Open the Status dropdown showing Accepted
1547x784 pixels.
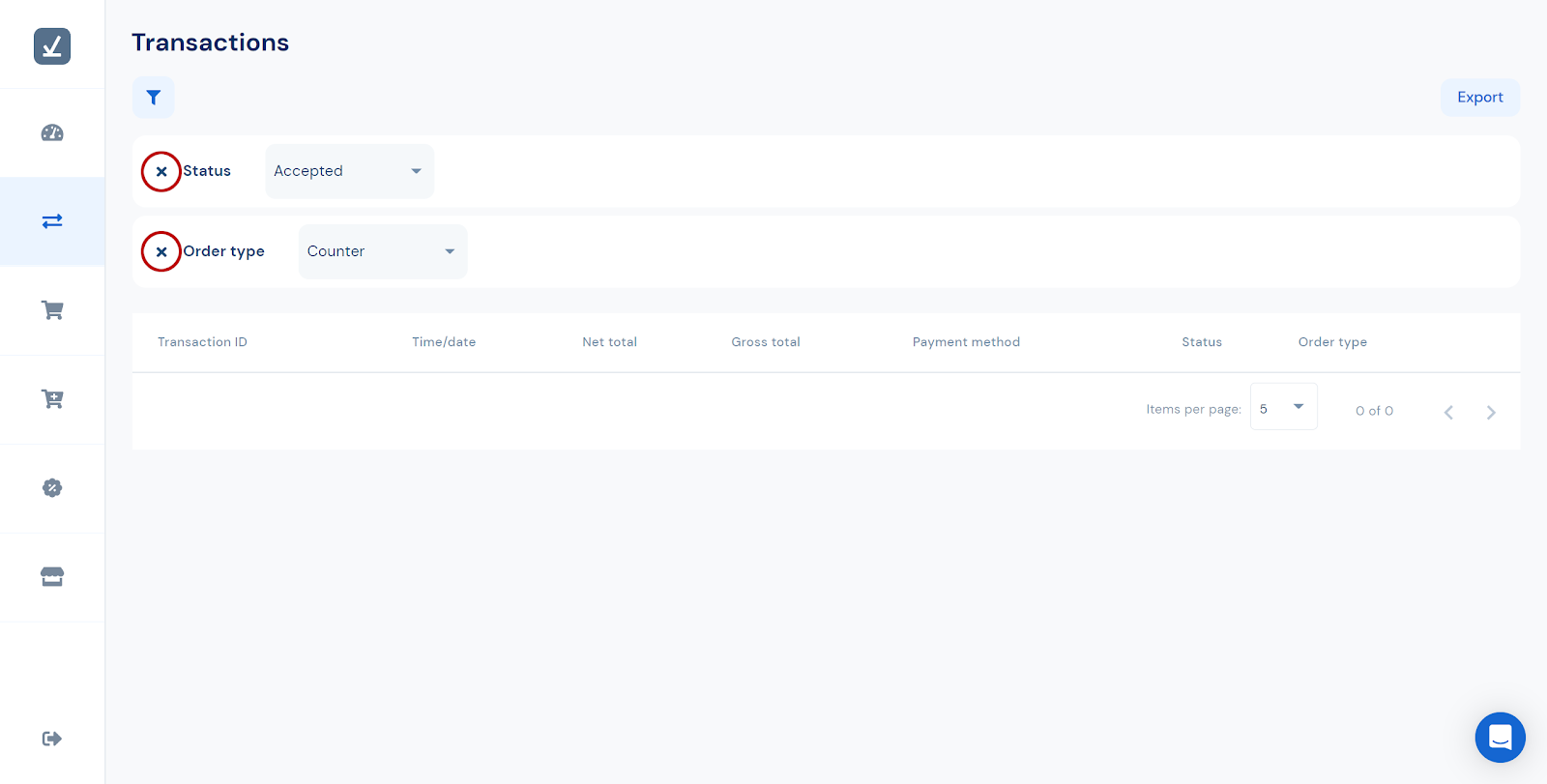(350, 171)
